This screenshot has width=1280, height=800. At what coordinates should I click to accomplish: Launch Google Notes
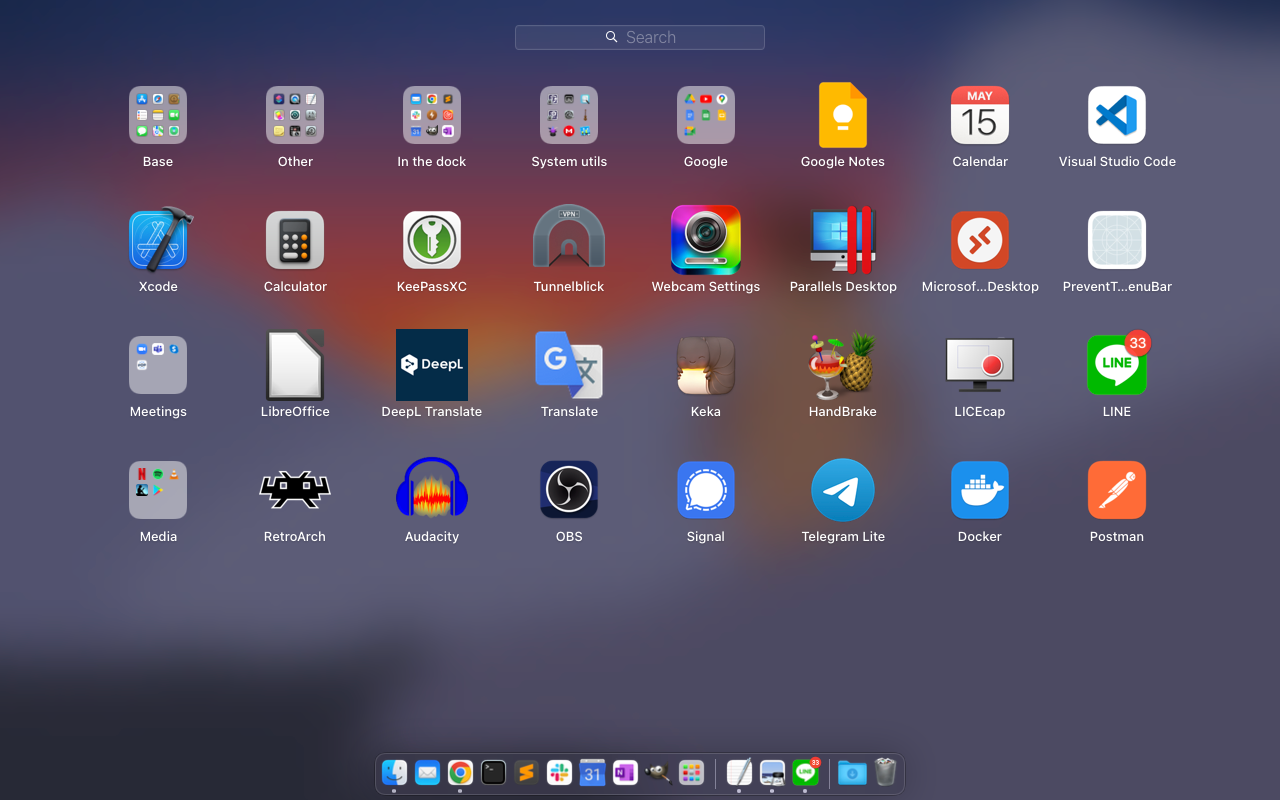tap(843, 115)
